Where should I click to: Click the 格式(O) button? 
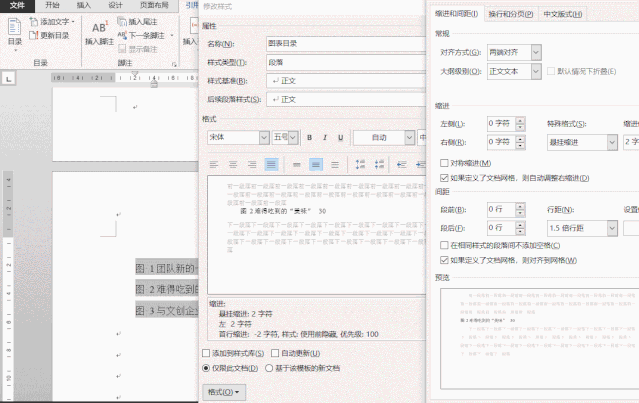pos(223,391)
